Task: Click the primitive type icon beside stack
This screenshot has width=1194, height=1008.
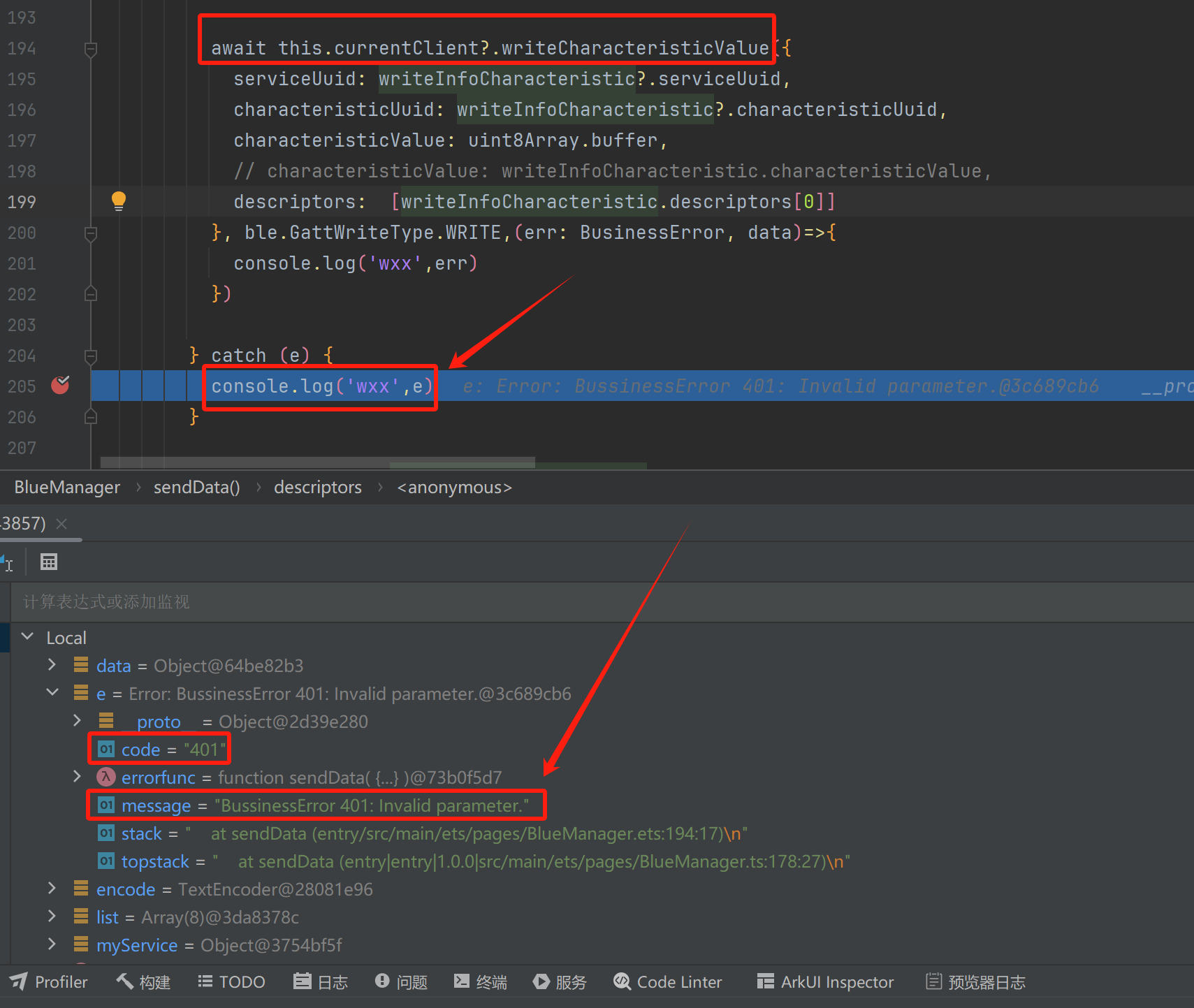Action: 106,833
